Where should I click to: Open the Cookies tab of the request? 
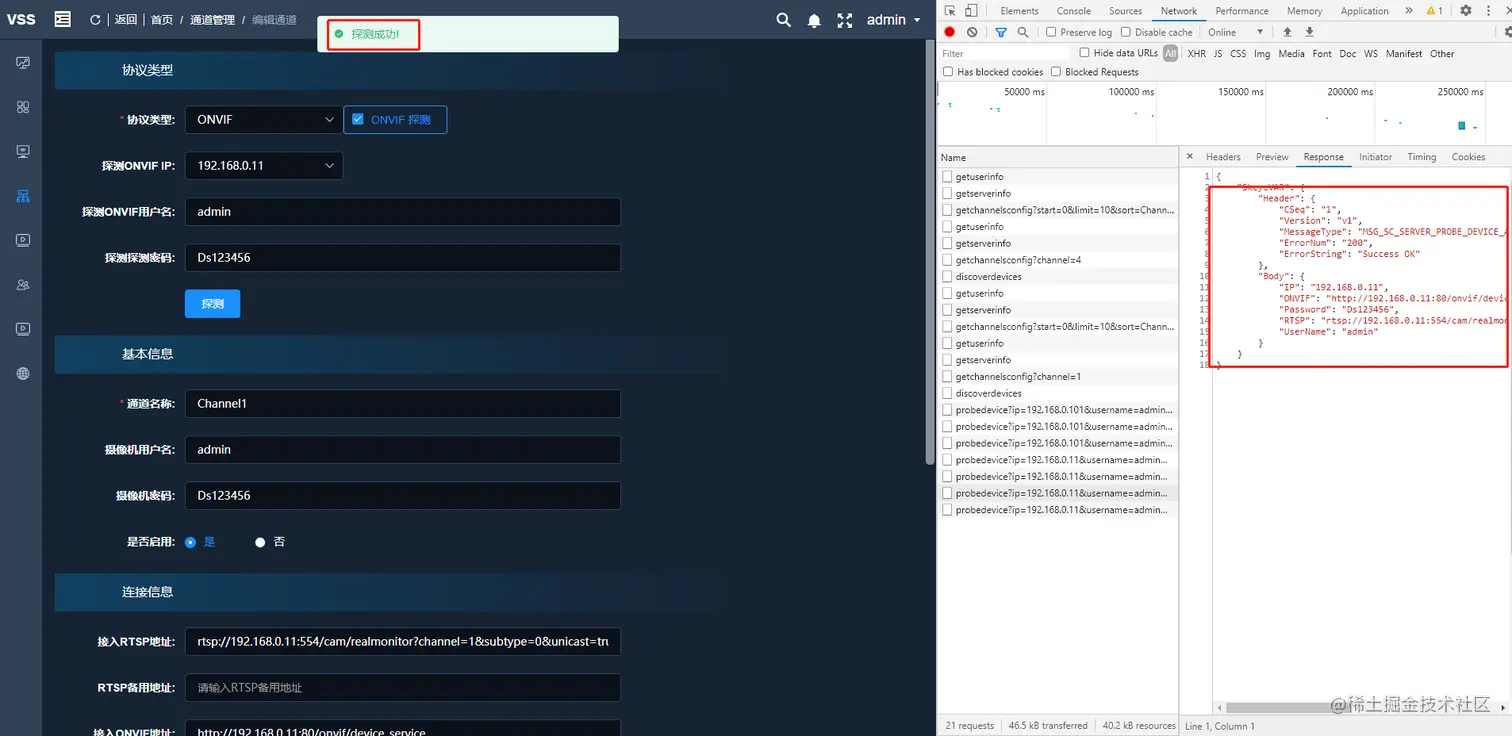click(1468, 157)
